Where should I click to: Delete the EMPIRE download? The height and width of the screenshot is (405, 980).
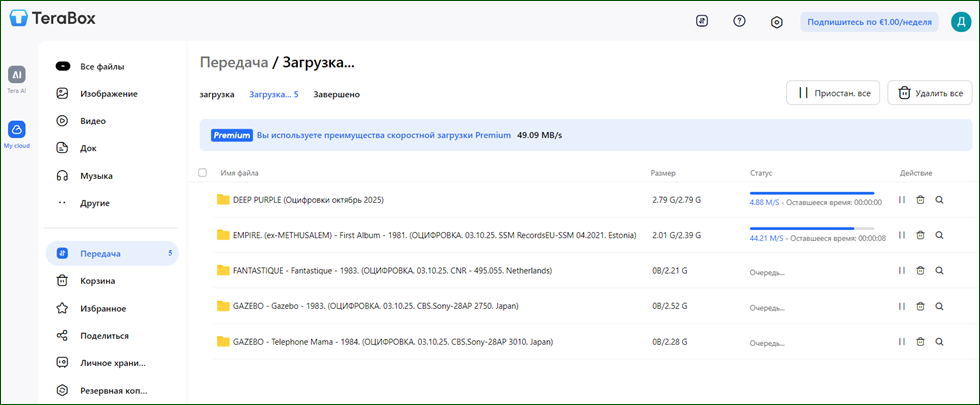click(x=920, y=235)
